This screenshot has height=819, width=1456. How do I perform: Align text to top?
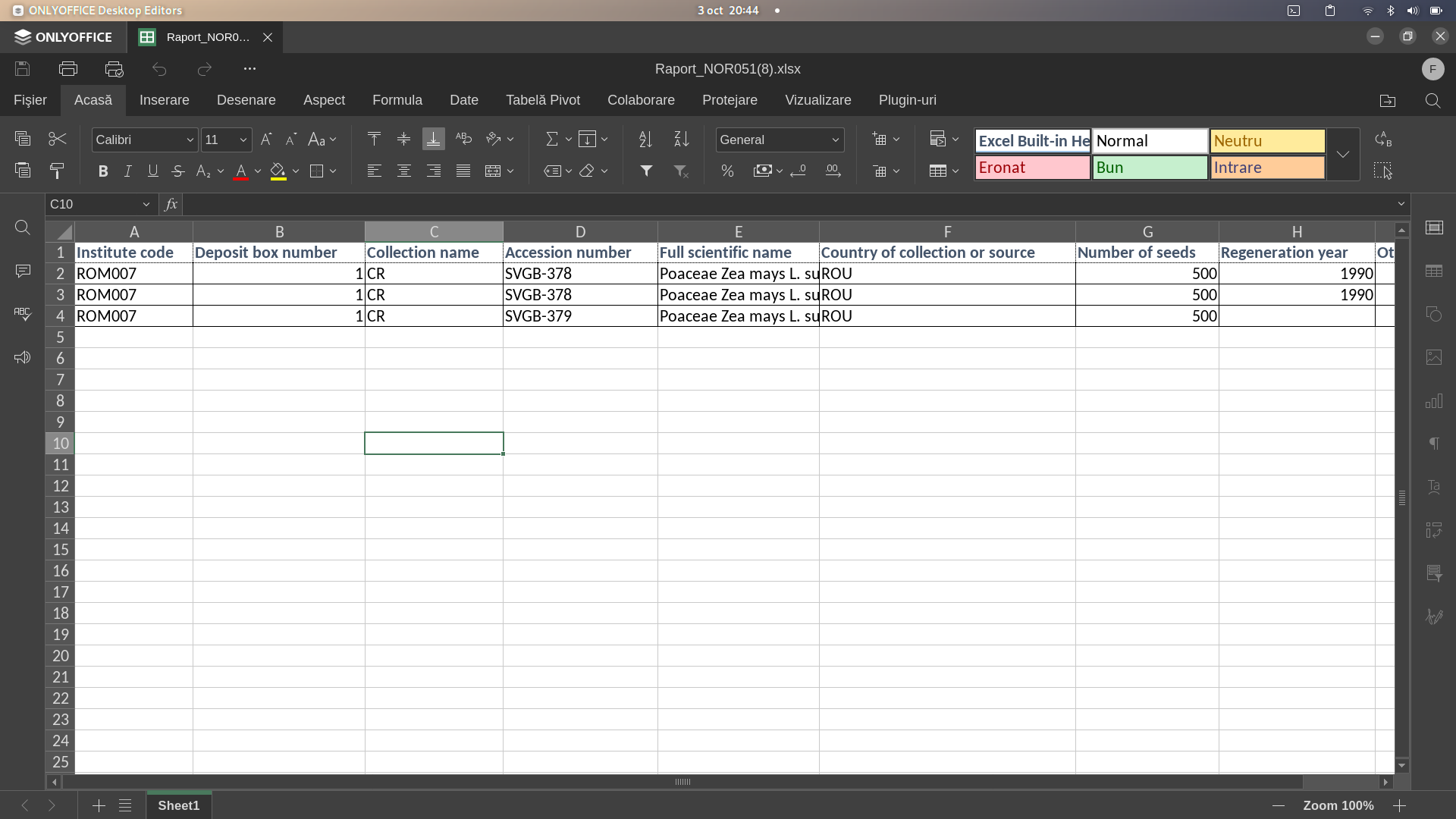coord(374,139)
